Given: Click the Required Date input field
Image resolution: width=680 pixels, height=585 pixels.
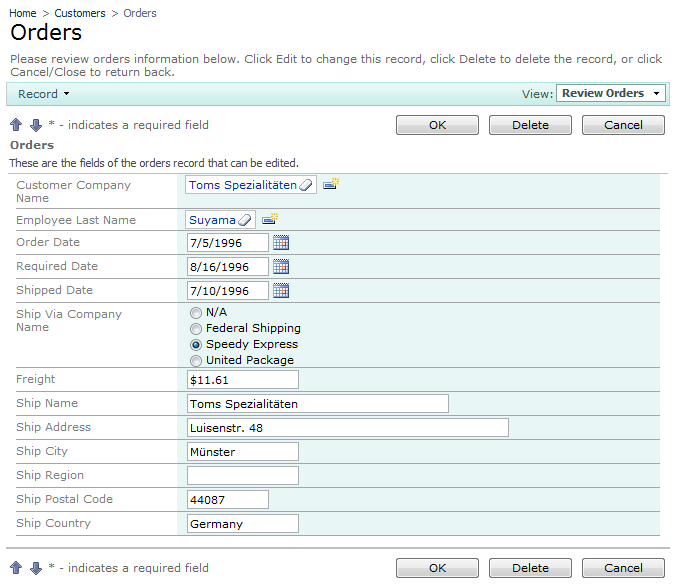Looking at the screenshot, I should tap(228, 267).
